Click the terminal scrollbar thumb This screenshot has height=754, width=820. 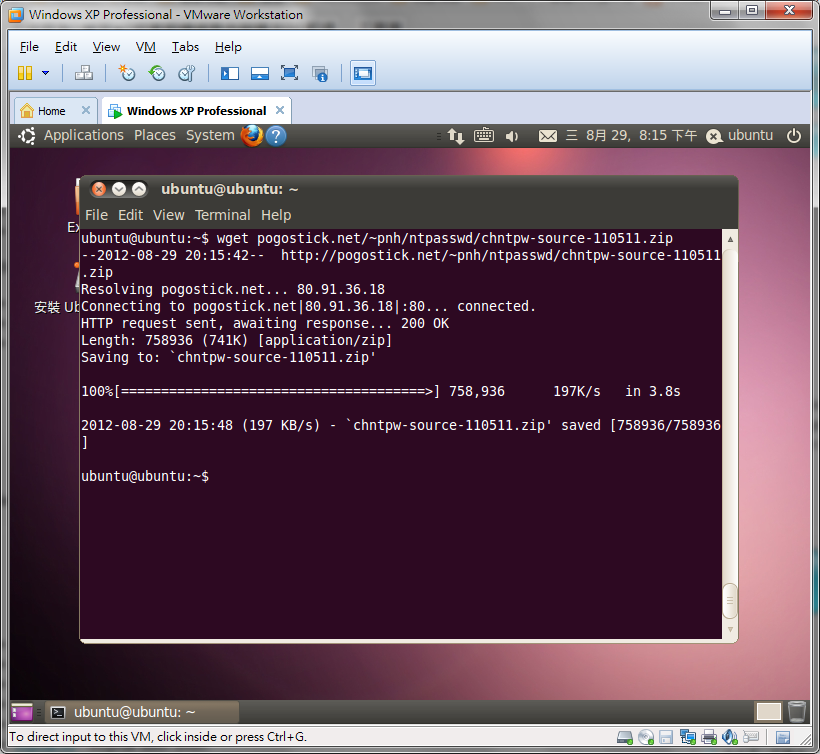point(730,600)
